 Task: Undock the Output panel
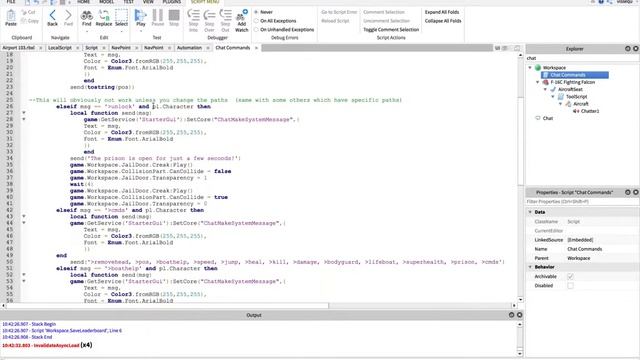tap(511, 315)
